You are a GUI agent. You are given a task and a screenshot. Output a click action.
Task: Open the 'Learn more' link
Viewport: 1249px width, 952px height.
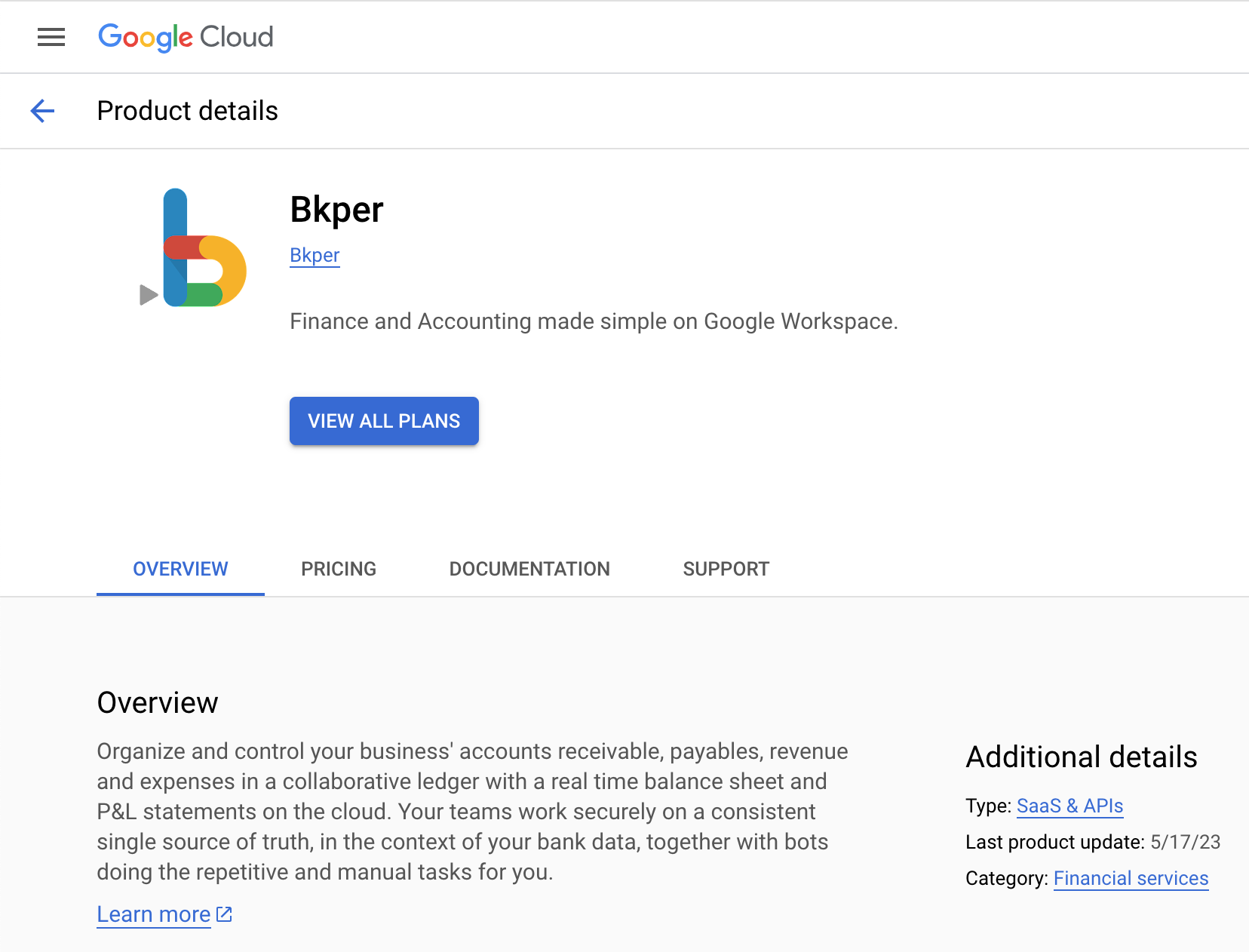153,914
